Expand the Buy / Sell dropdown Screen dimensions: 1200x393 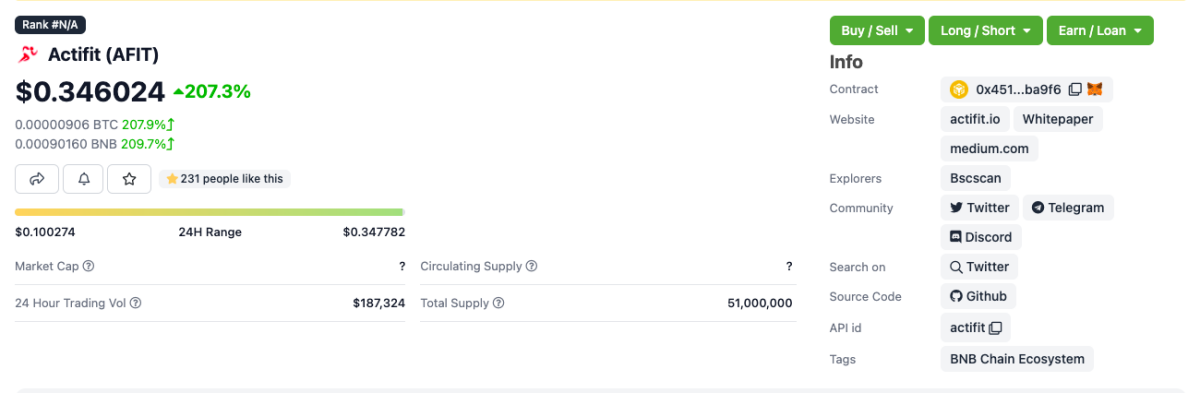pyautogui.click(x=877, y=30)
